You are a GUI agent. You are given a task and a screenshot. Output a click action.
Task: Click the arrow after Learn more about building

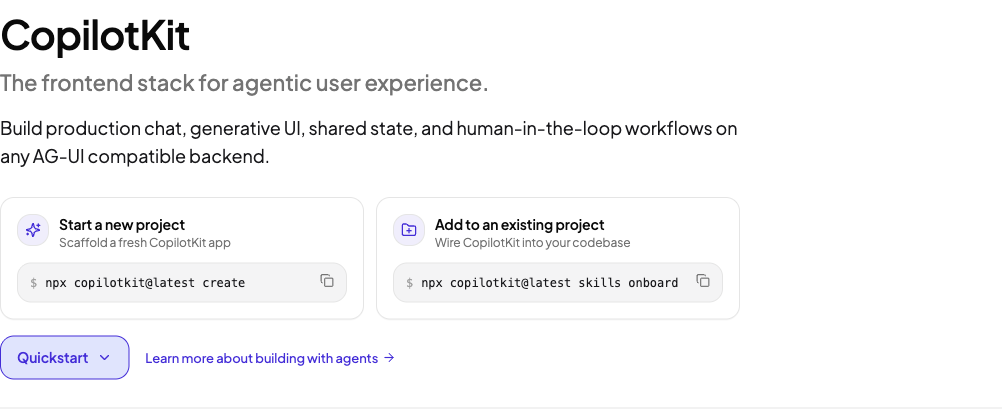[389, 358]
